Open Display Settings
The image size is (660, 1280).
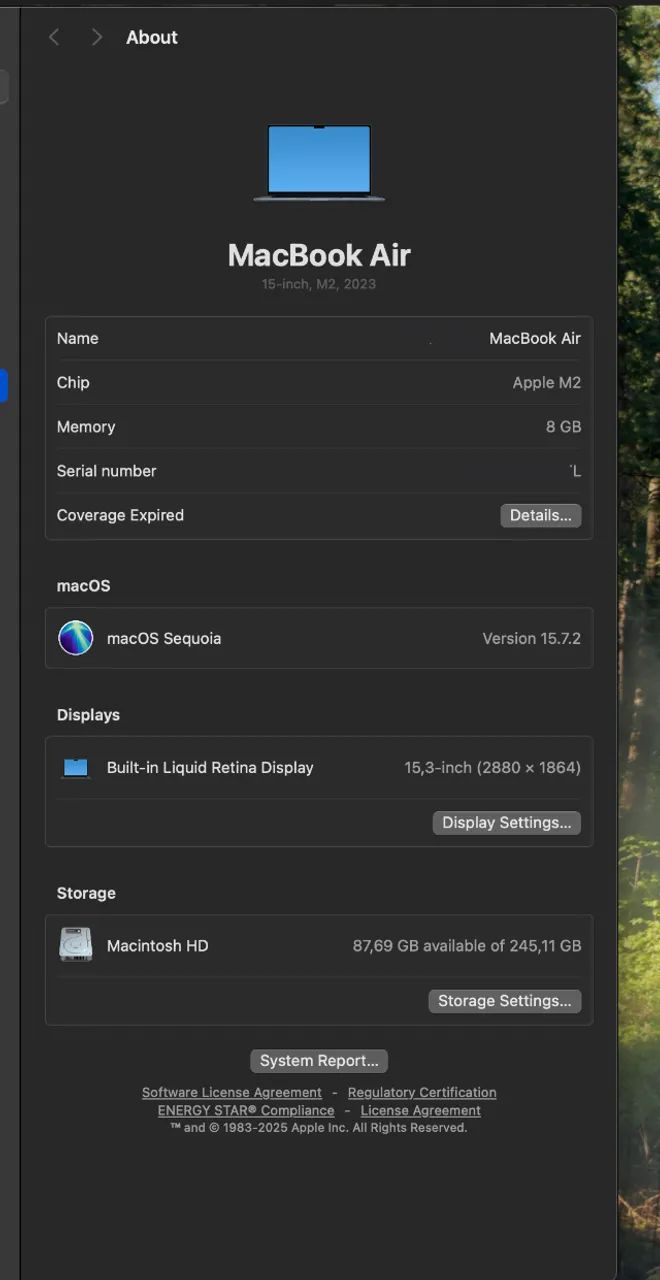(506, 822)
